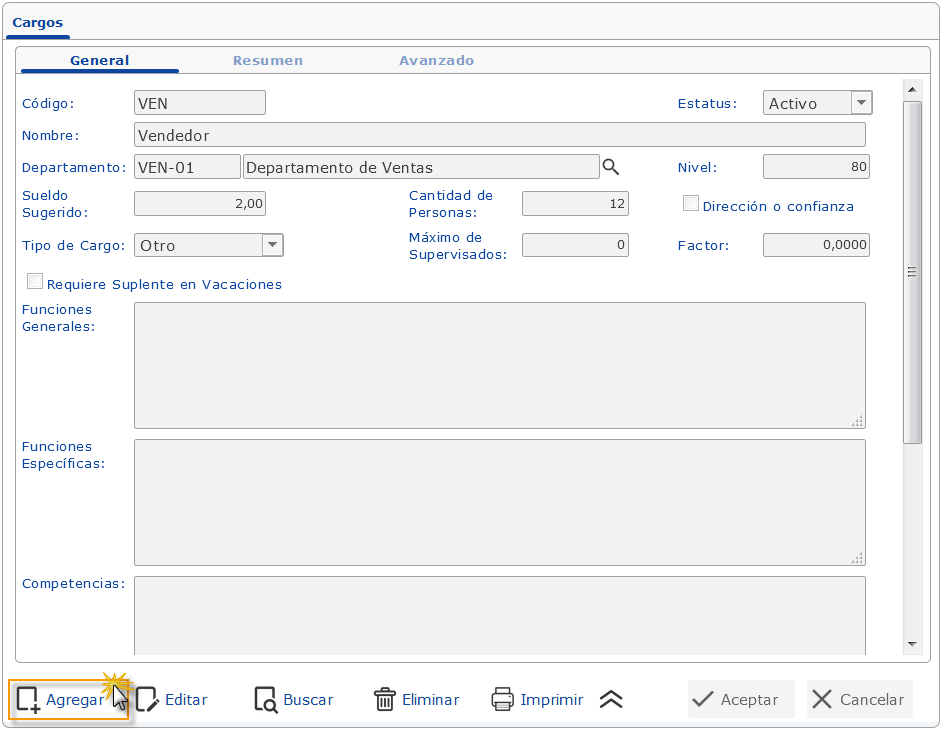Click the Aceptar checkmark icon

click(x=703, y=699)
